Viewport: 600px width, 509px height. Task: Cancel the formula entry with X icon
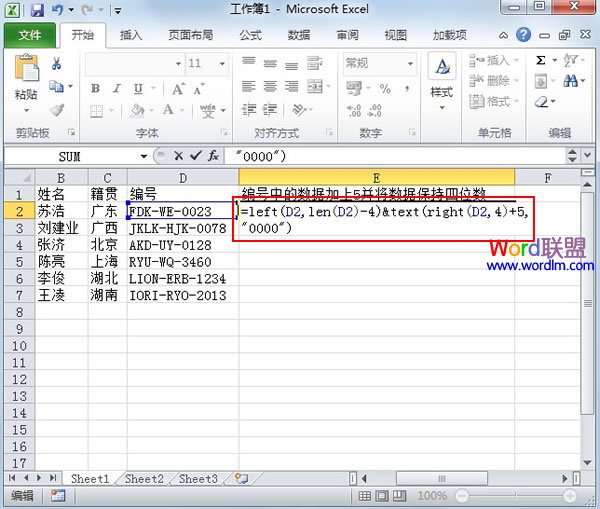point(179,156)
